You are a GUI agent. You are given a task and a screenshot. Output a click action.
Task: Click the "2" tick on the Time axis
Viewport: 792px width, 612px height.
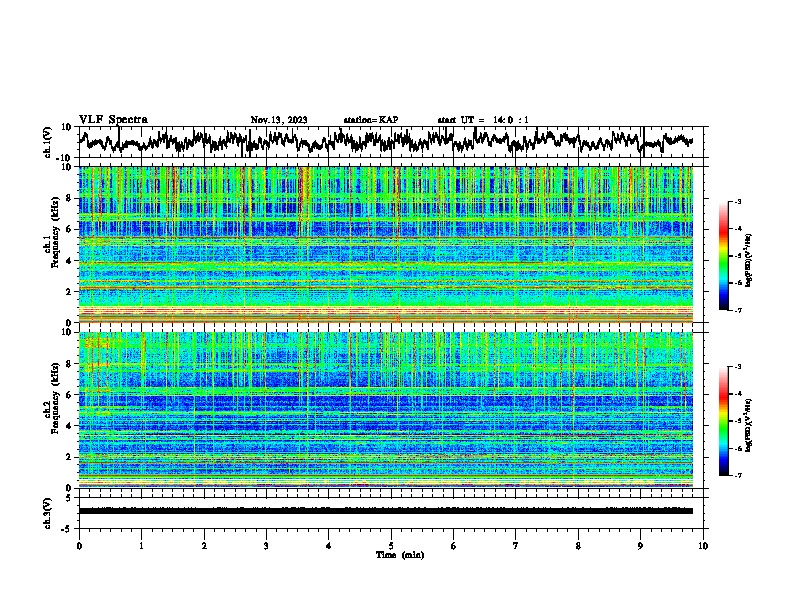click(x=204, y=546)
